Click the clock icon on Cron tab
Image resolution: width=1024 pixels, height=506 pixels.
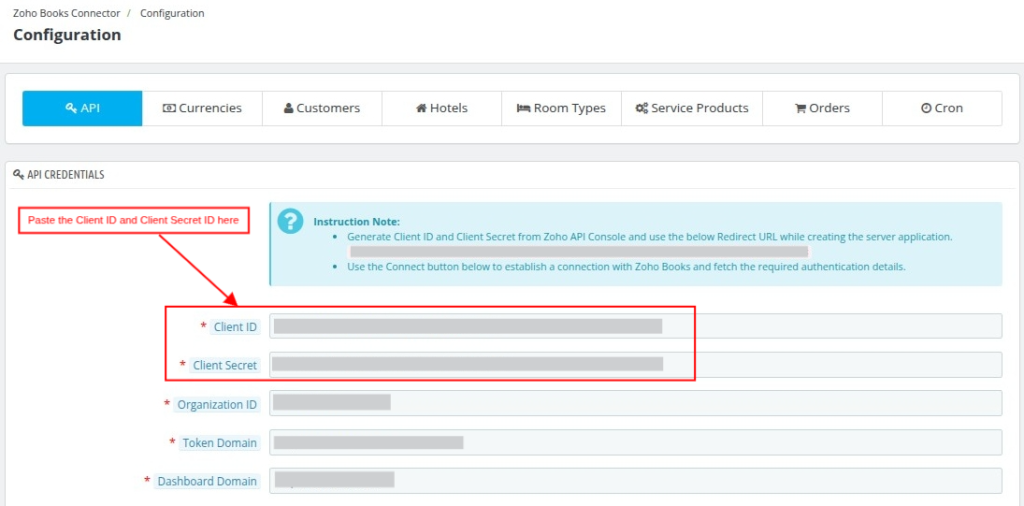(x=926, y=108)
